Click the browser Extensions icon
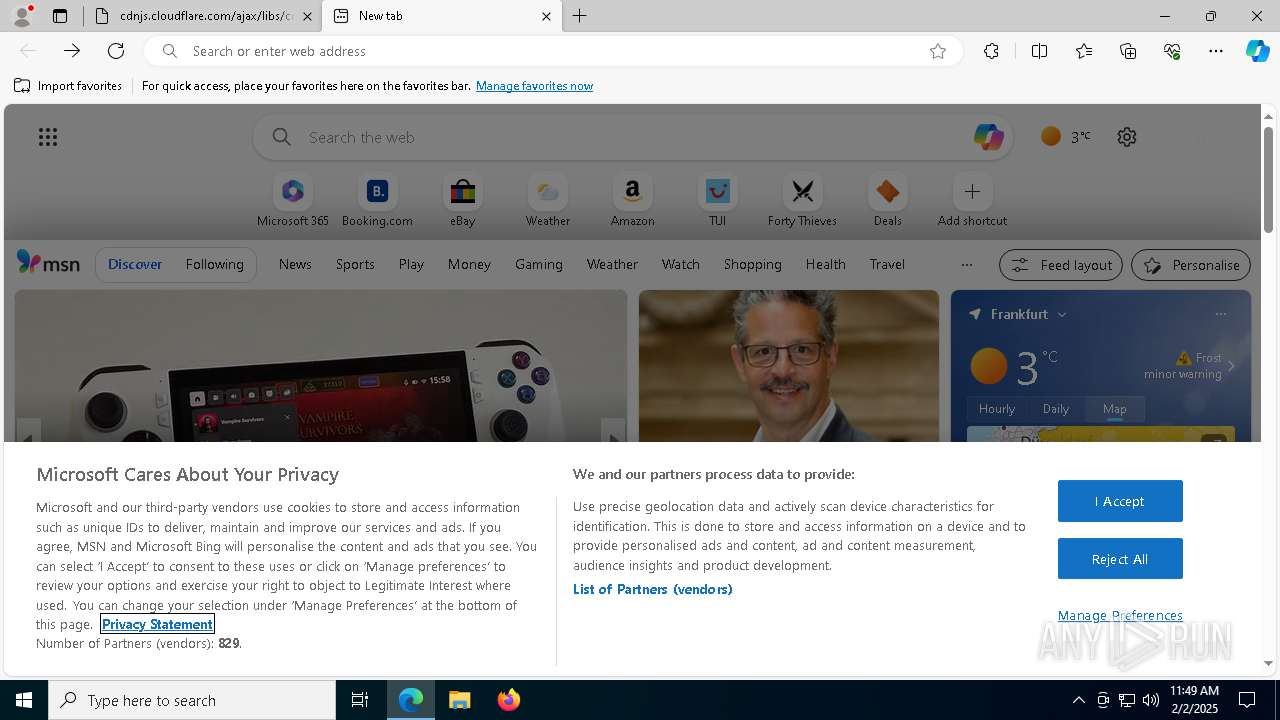The width and height of the screenshot is (1280, 720). (x=991, y=51)
